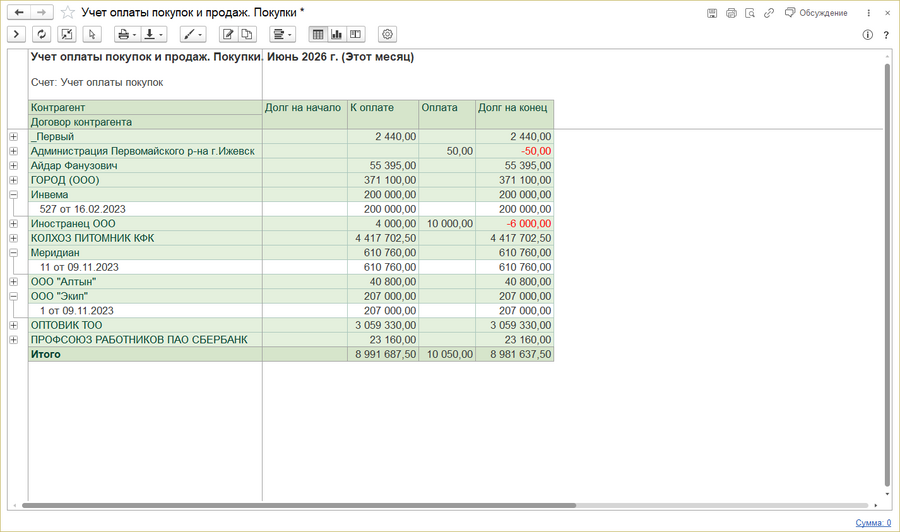Viewport: 900px width, 532px height.
Task: Open report settings with the gear icon
Action: point(387,34)
